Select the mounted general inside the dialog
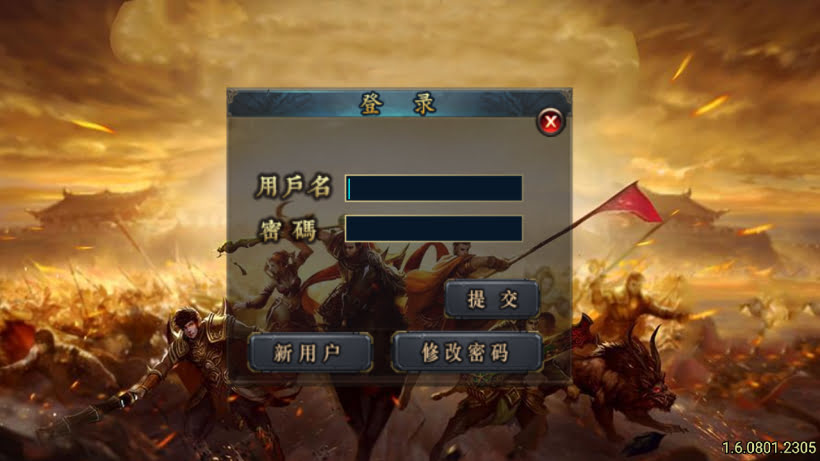 coord(361,282)
